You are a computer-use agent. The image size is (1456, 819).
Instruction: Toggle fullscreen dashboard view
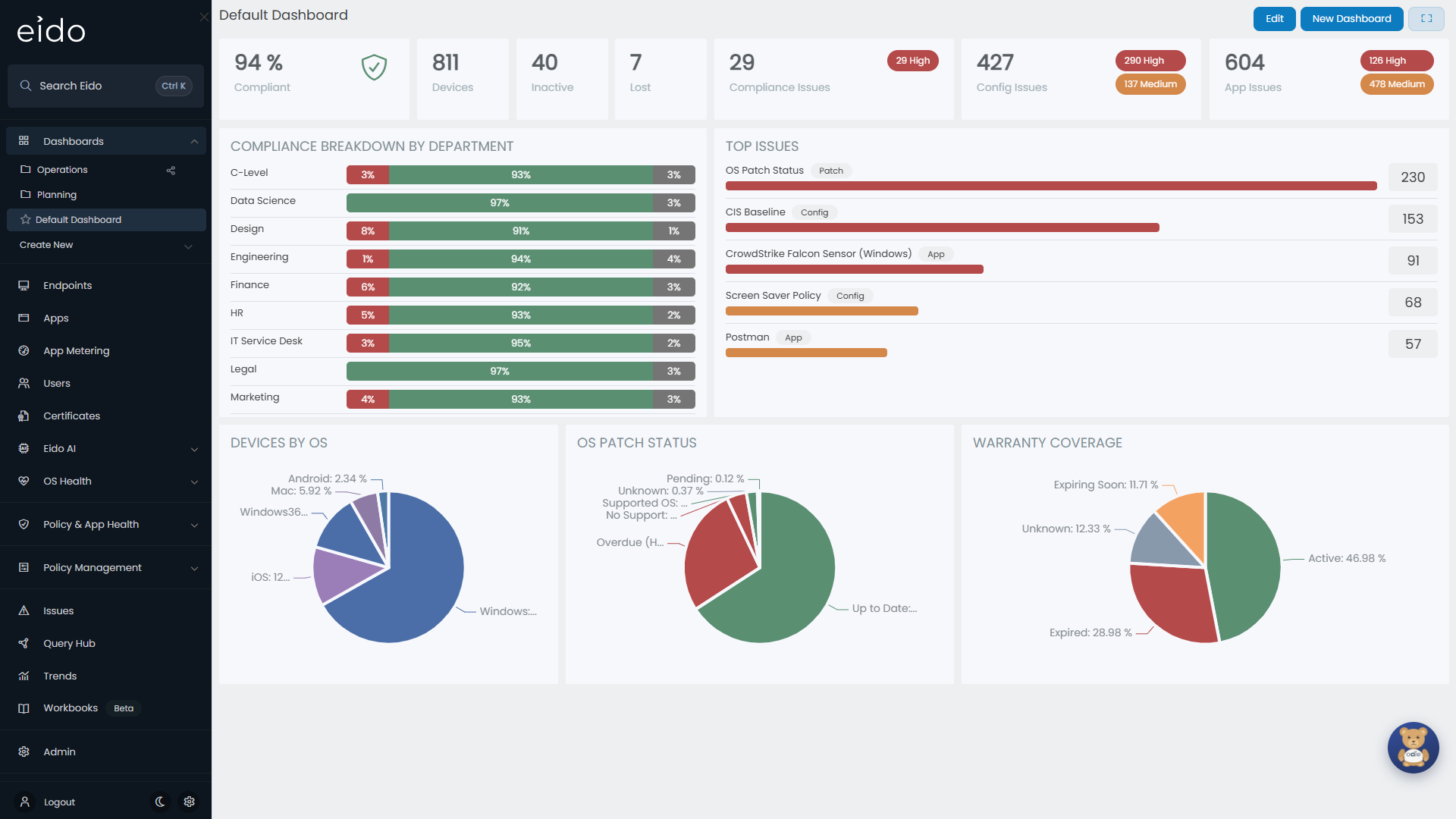click(x=1426, y=19)
